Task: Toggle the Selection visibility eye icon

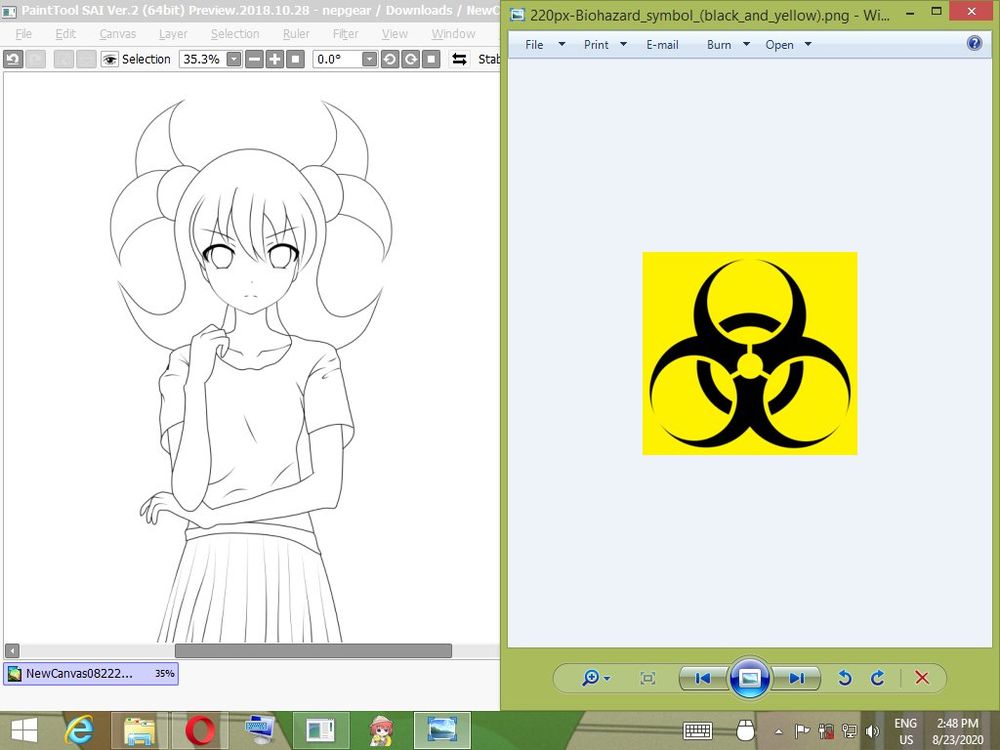Action: [x=110, y=59]
